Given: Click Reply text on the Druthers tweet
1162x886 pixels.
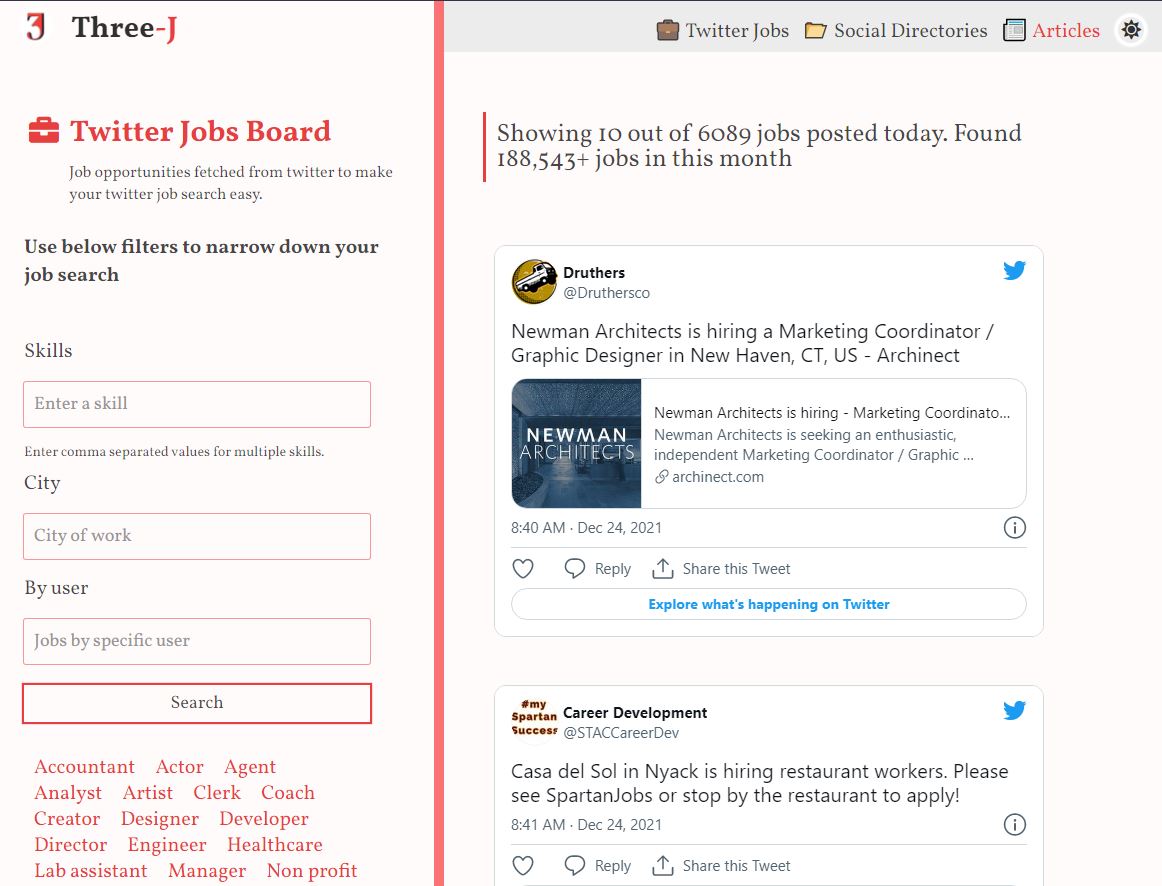Looking at the screenshot, I should (x=613, y=569).
